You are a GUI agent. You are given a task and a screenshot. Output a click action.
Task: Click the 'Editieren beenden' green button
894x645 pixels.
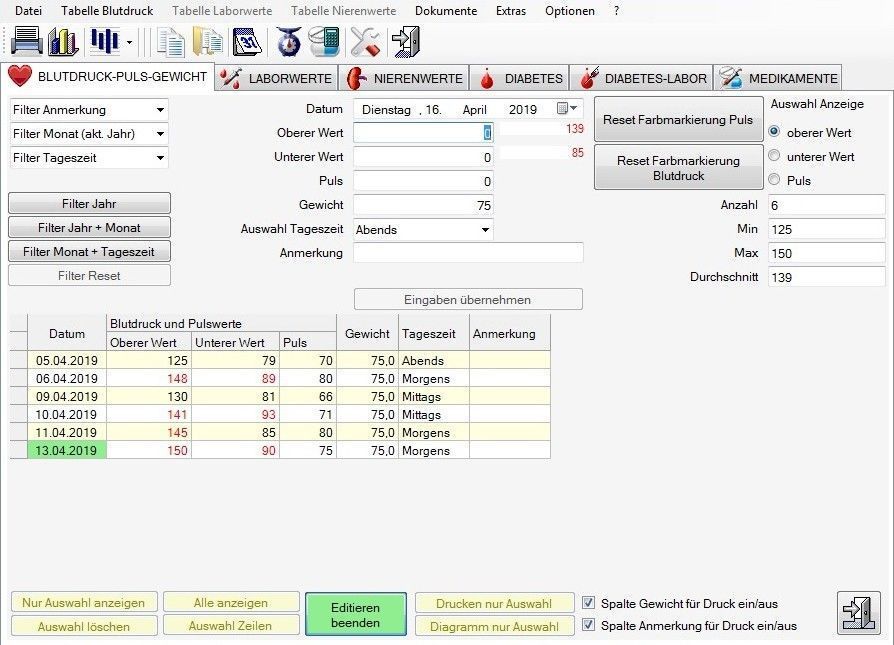[355, 613]
